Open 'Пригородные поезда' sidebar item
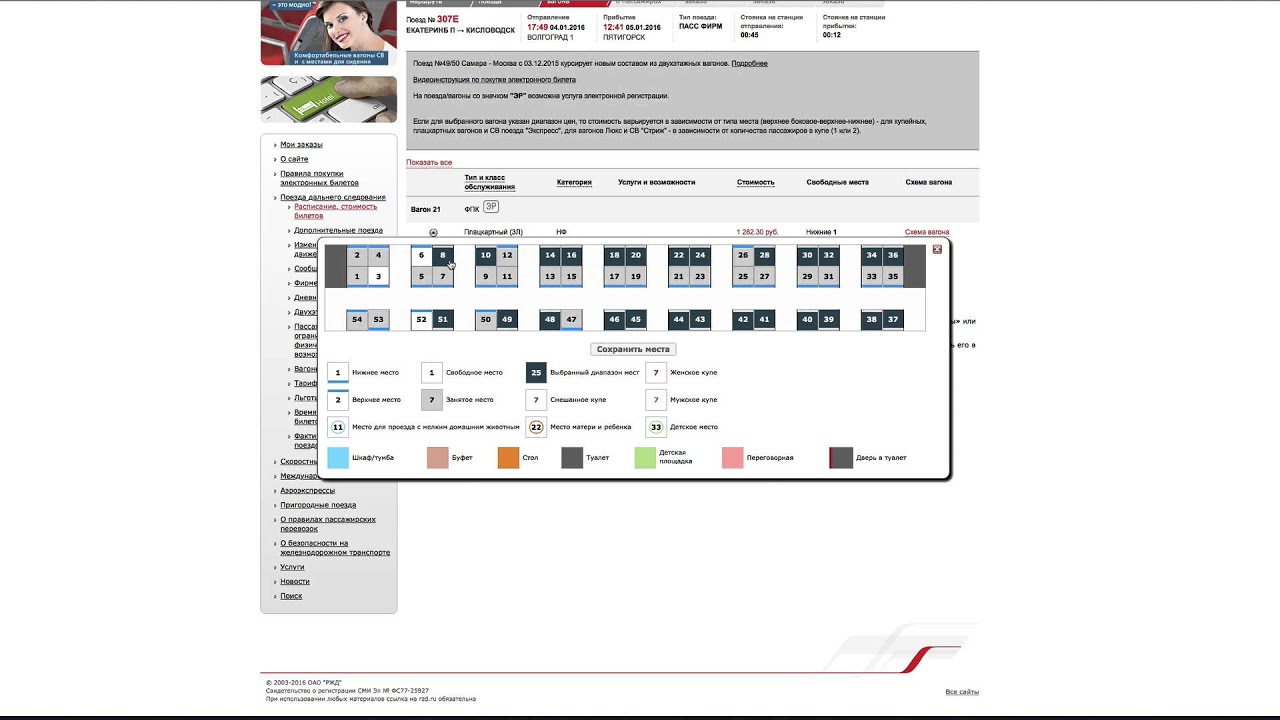Viewport: 1280px width, 720px height. click(318, 505)
